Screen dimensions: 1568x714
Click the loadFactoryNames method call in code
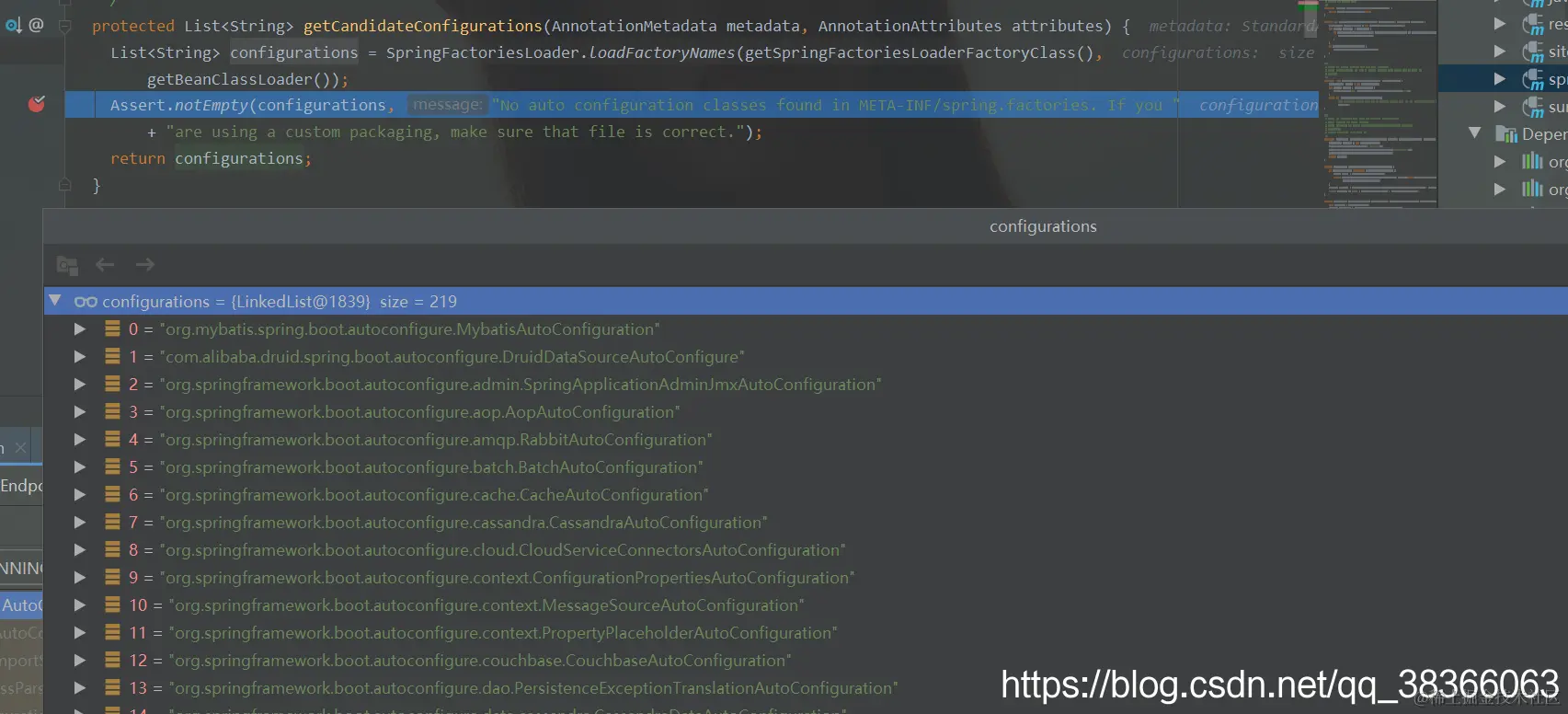pos(662,52)
